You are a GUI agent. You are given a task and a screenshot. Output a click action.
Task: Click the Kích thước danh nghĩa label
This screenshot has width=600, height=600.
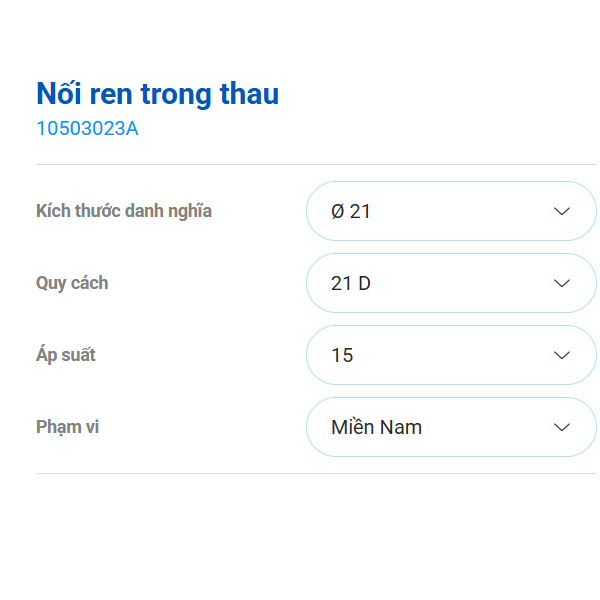(124, 211)
